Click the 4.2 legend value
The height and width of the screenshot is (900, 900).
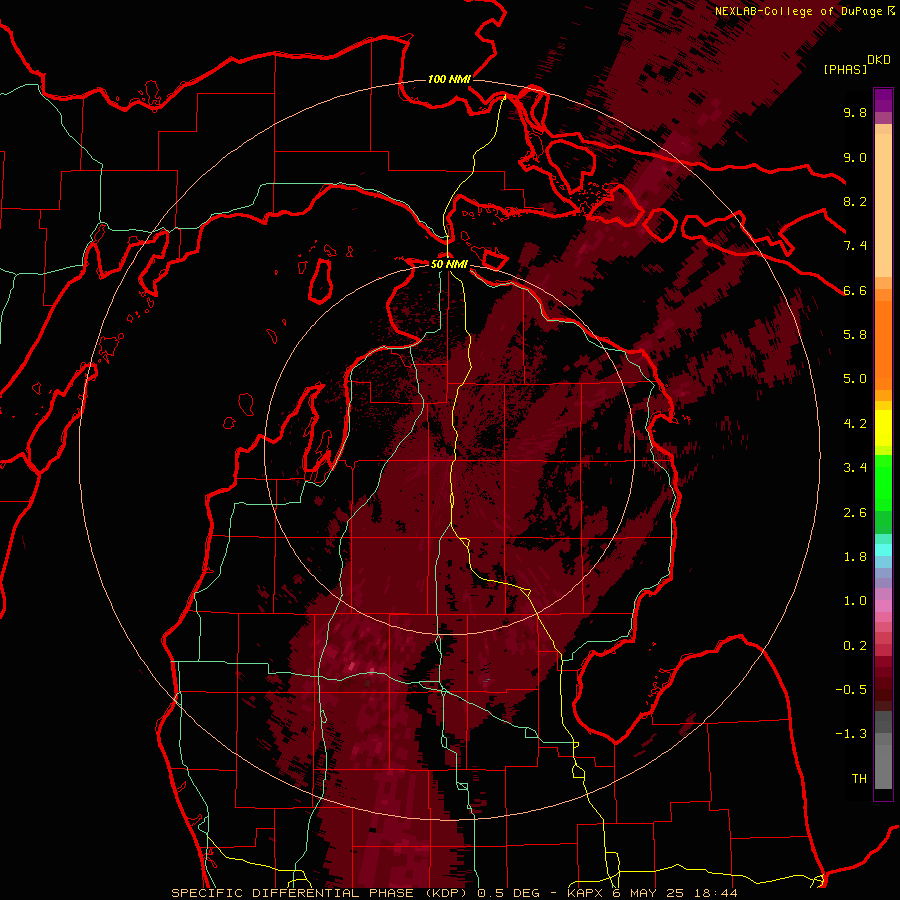point(855,424)
